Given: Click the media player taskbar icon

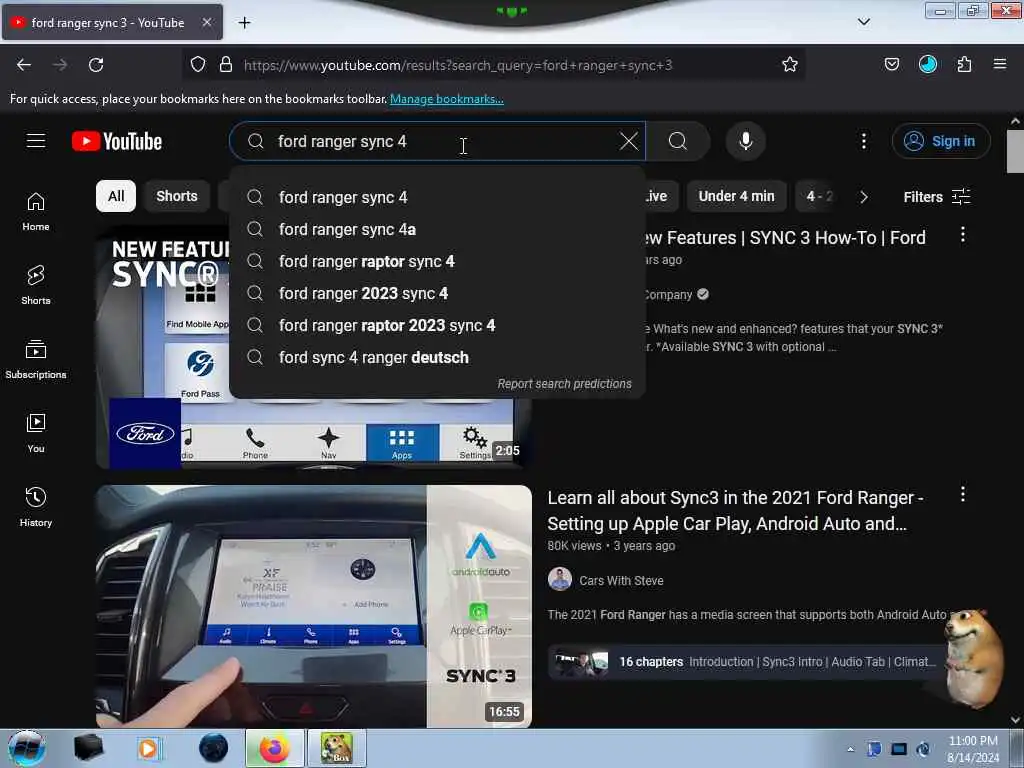Looking at the screenshot, I should (149, 748).
